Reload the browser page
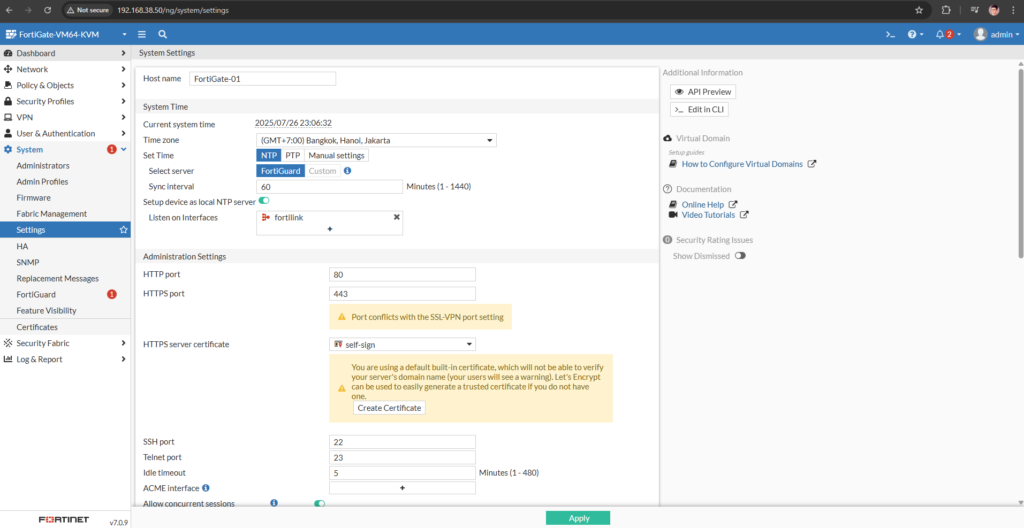The height and width of the screenshot is (528, 1024). (x=47, y=10)
